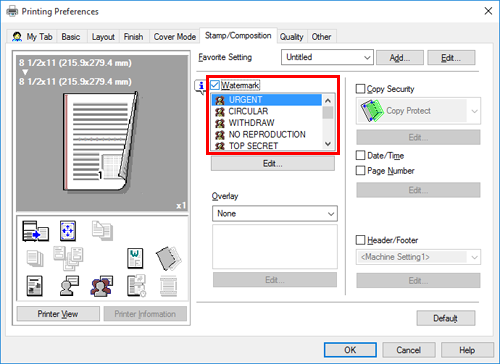Click the watermark information icon
Screen dimensions: 500x364
pos(201,87)
